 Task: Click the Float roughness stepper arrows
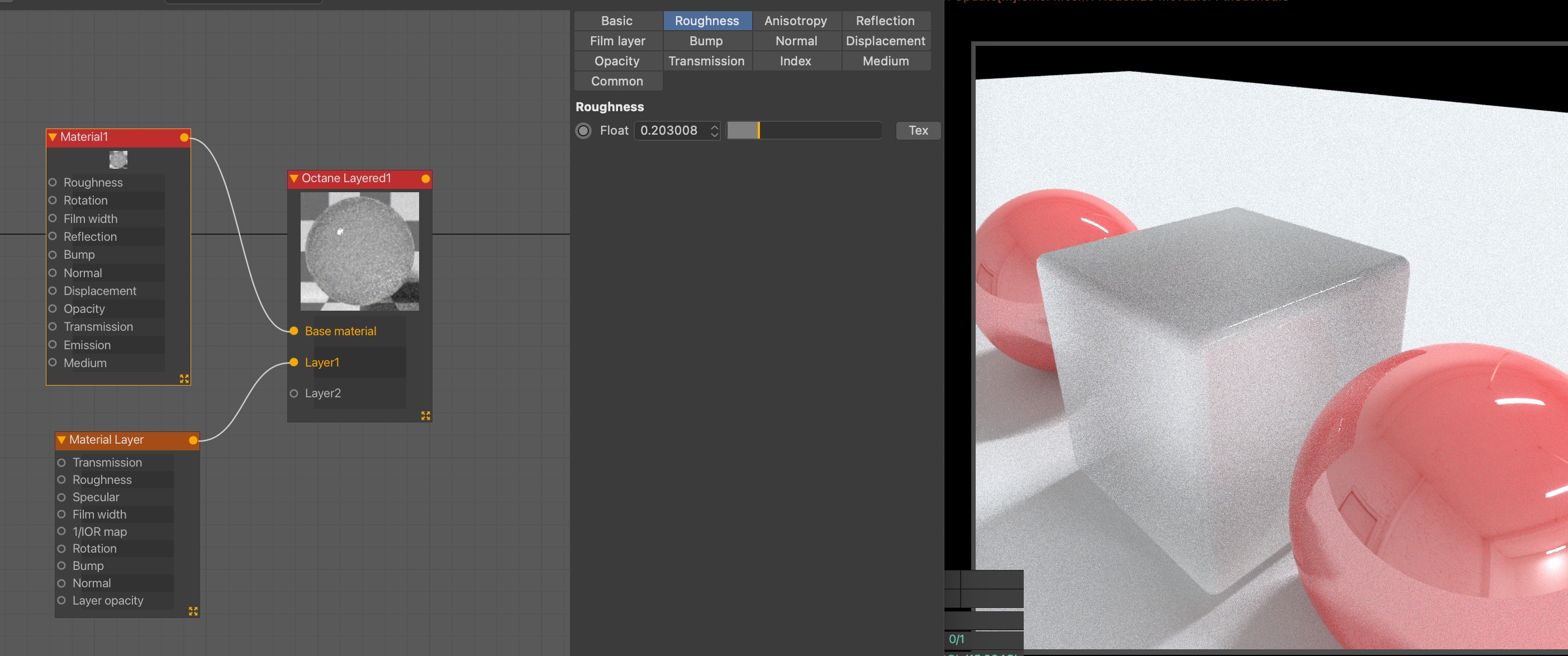[x=714, y=131]
